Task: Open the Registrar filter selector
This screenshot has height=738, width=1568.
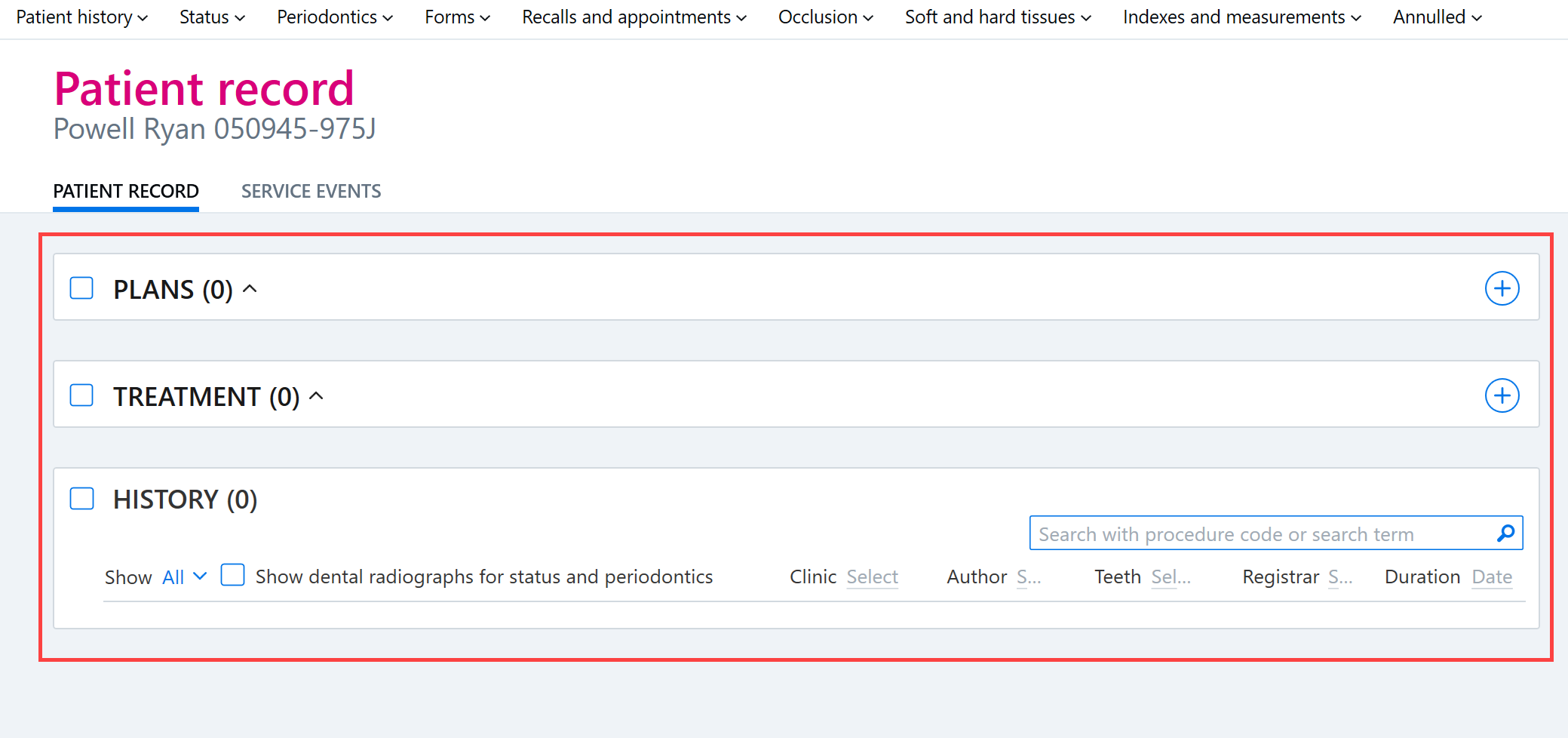Action: [x=1340, y=577]
